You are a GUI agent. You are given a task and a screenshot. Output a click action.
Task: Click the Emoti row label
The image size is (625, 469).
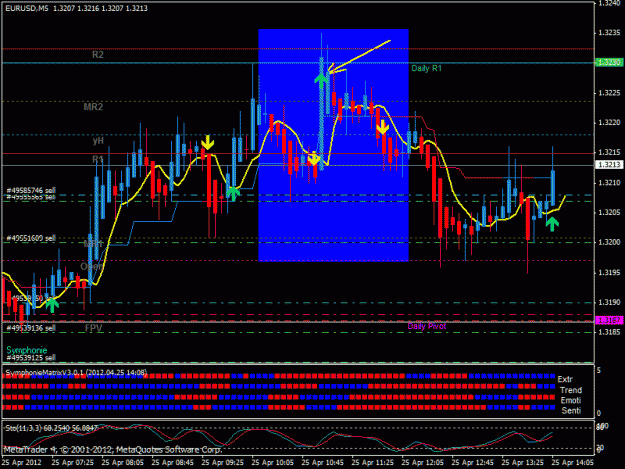571,400
